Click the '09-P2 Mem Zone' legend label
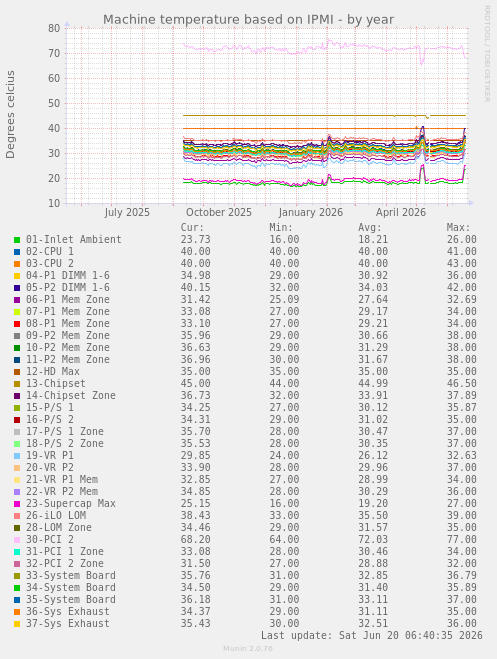 68,335
